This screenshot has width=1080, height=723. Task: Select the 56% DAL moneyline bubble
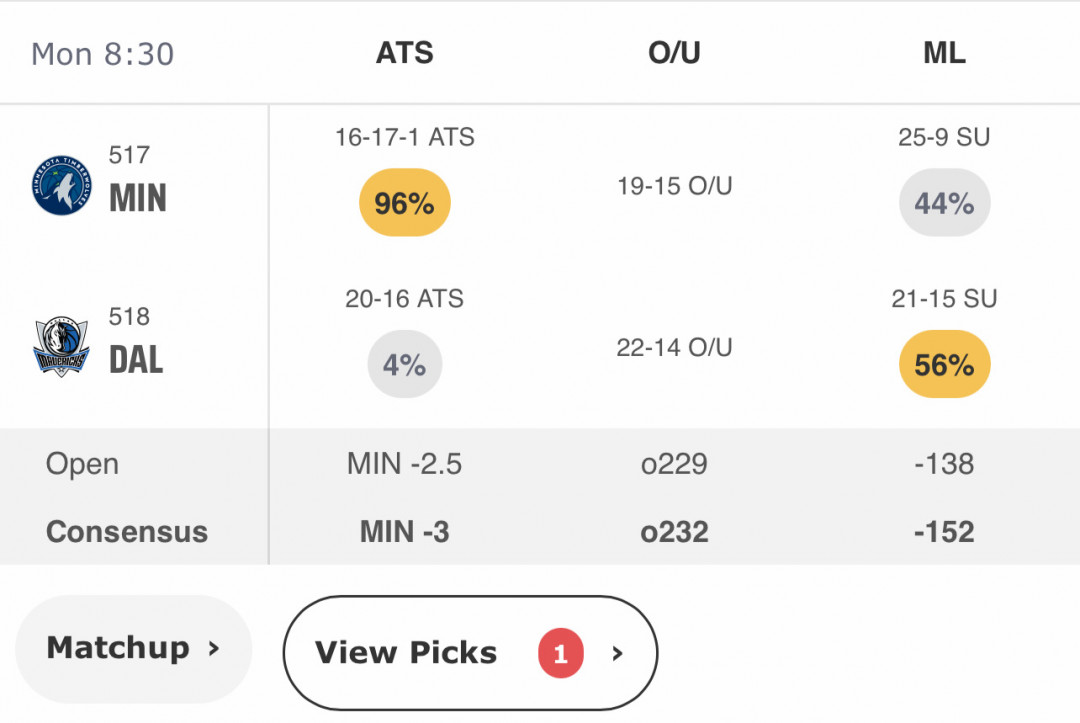click(x=944, y=364)
